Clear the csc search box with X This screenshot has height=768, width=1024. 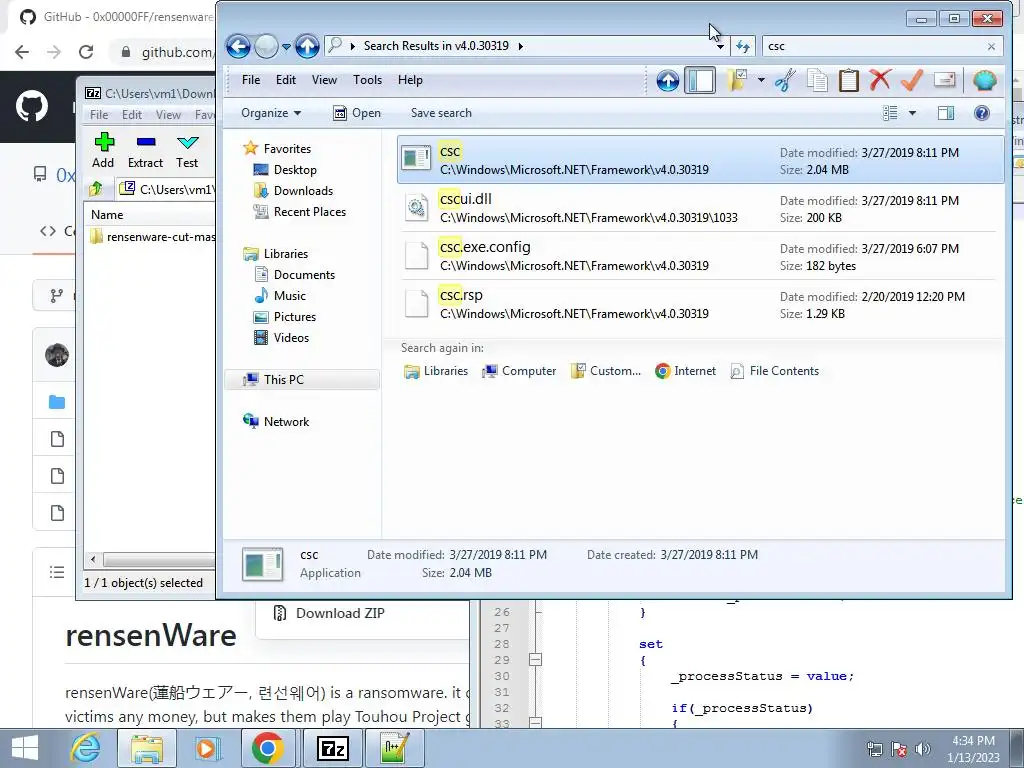point(991,46)
